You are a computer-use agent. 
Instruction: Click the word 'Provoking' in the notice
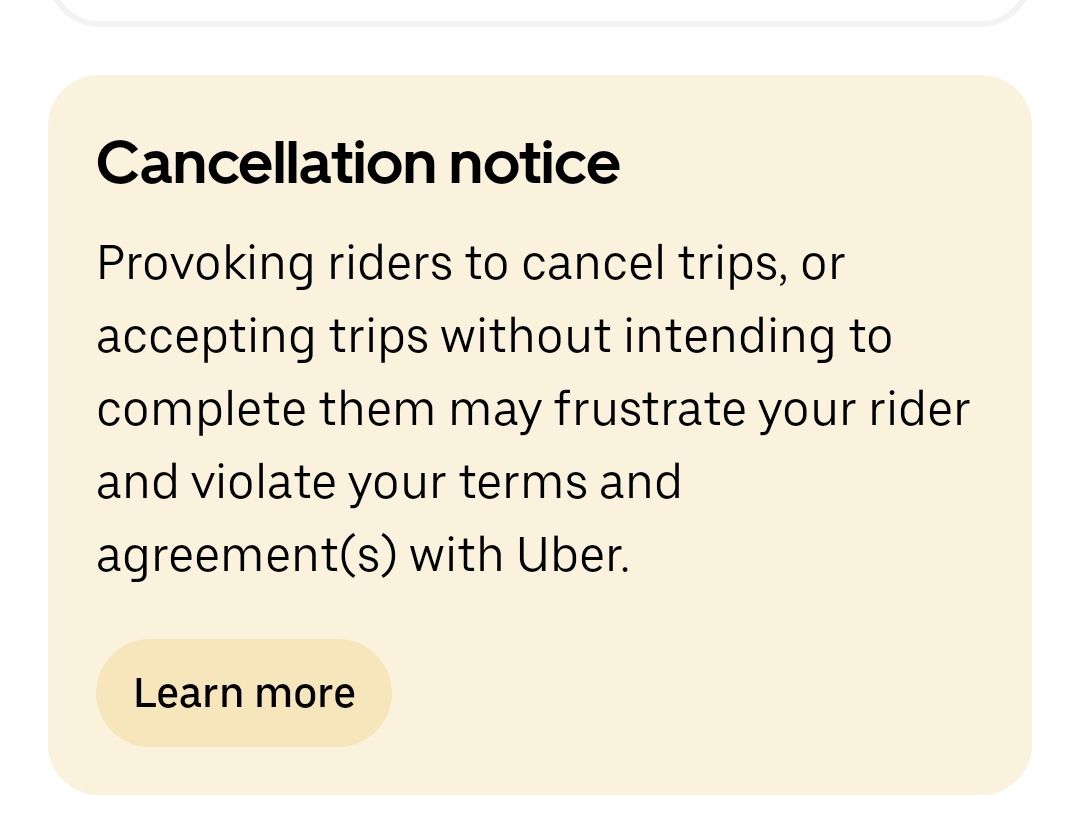click(205, 265)
